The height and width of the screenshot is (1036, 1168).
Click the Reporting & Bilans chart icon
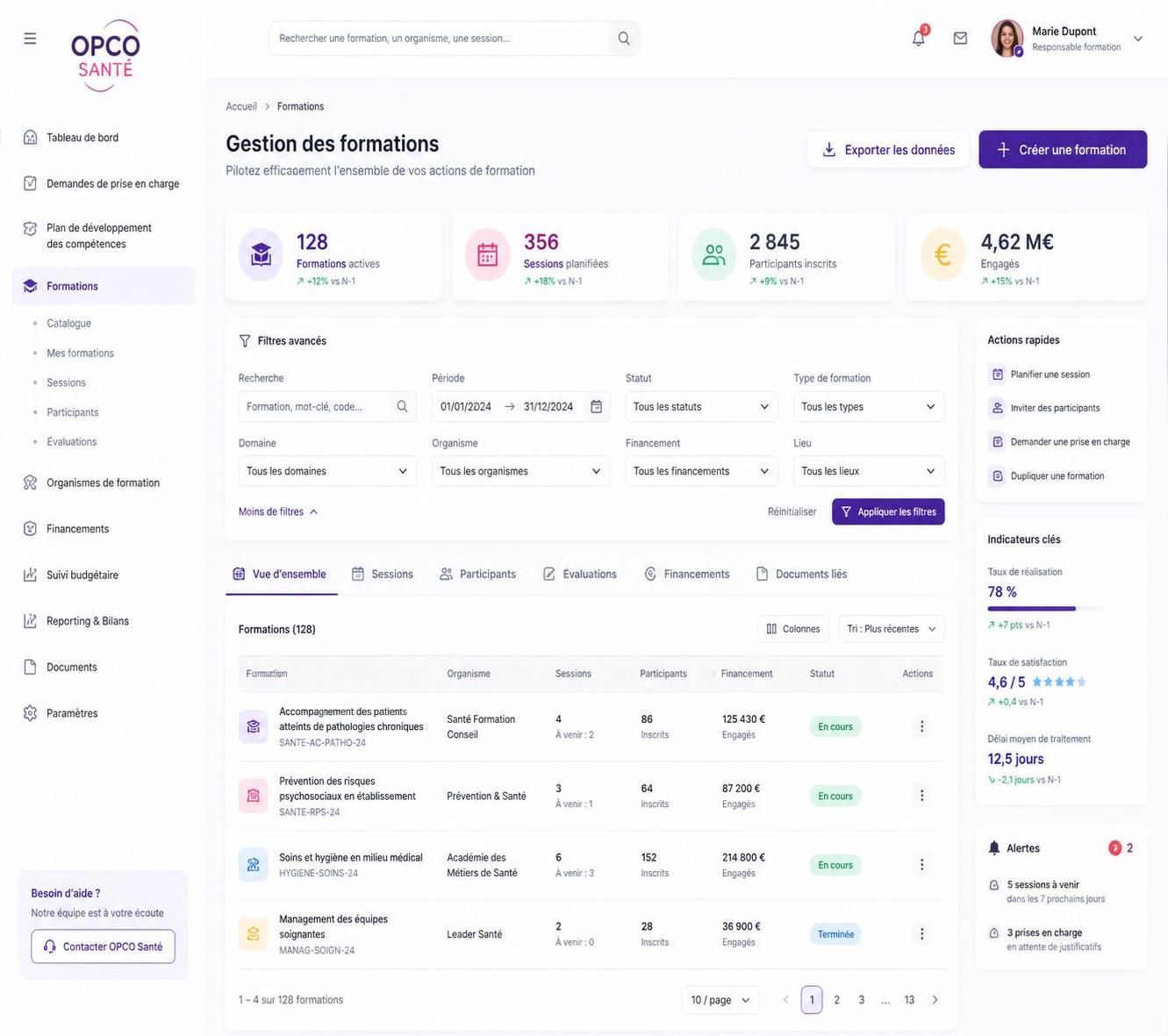[x=30, y=621]
